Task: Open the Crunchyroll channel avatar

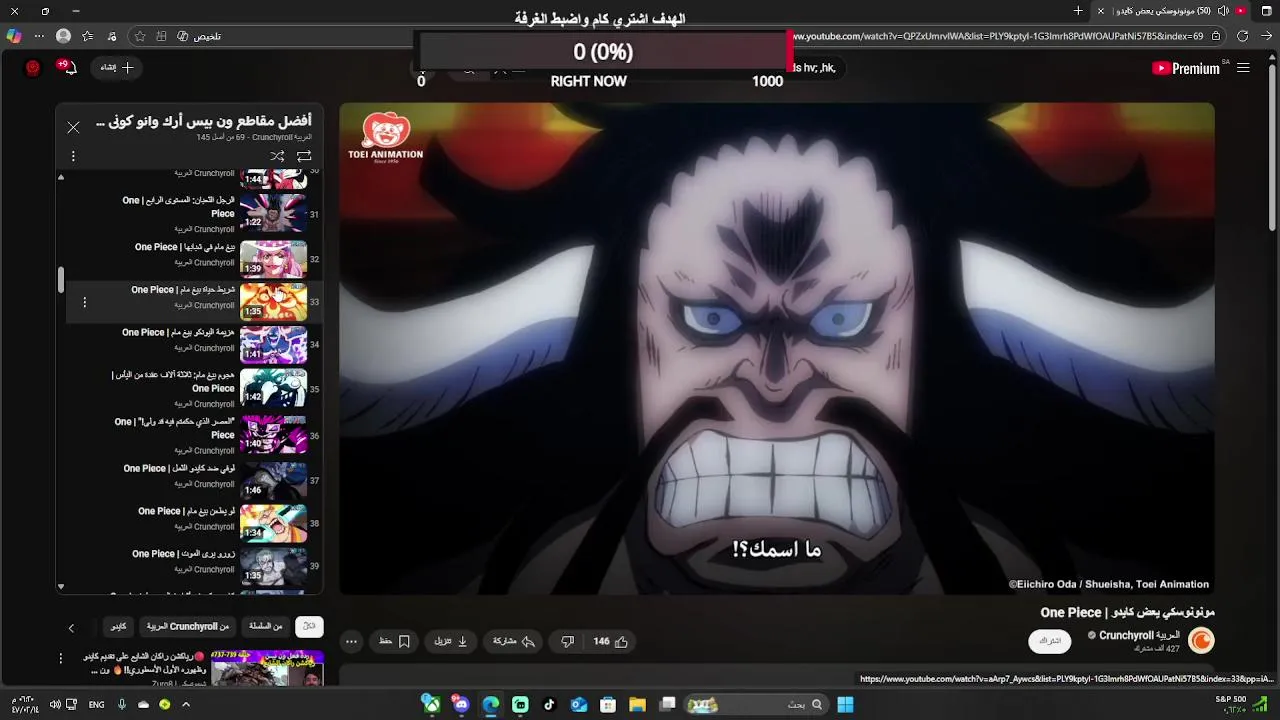Action: click(x=1201, y=641)
